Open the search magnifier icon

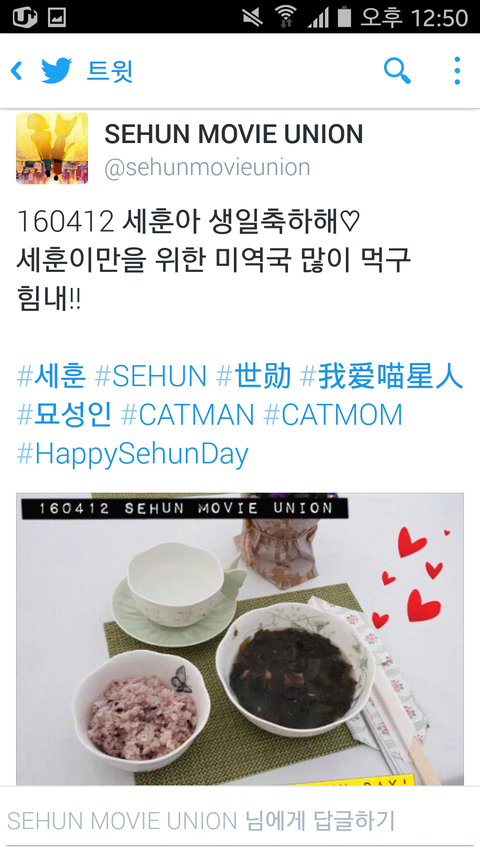point(397,71)
